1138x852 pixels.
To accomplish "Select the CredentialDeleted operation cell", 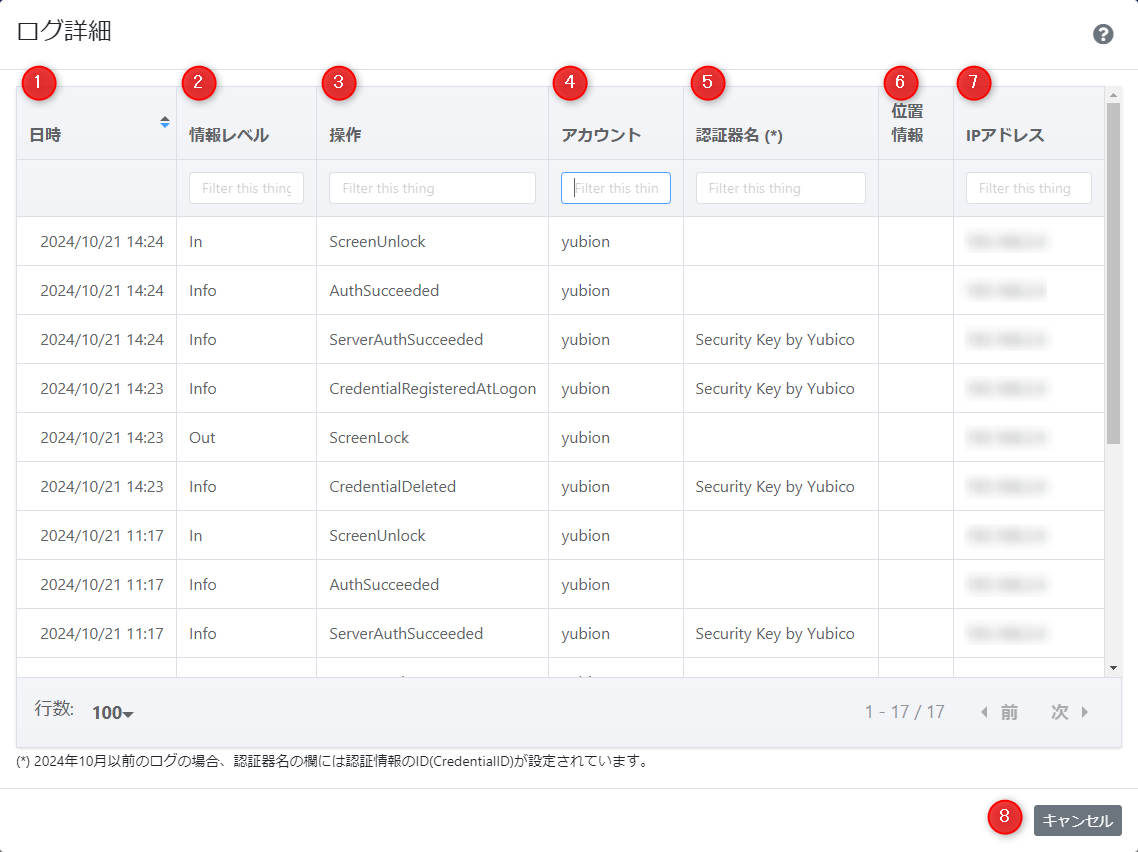I will coord(433,486).
